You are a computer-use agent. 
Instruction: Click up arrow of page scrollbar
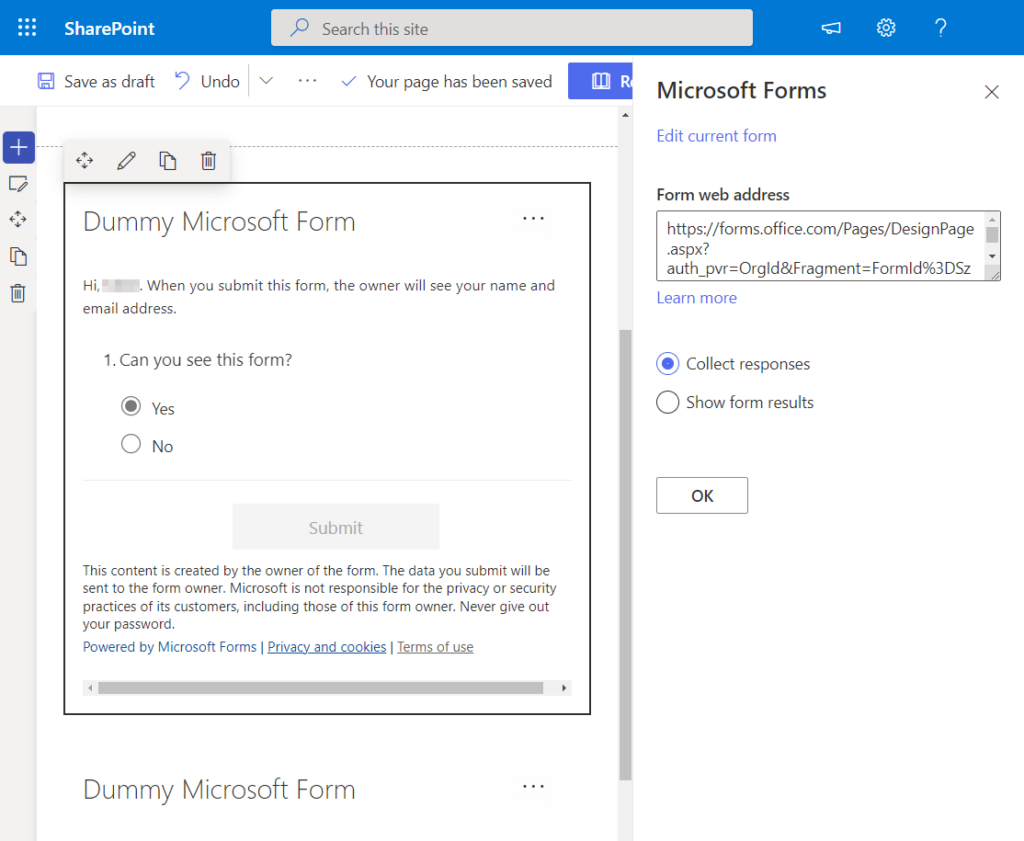(x=626, y=116)
